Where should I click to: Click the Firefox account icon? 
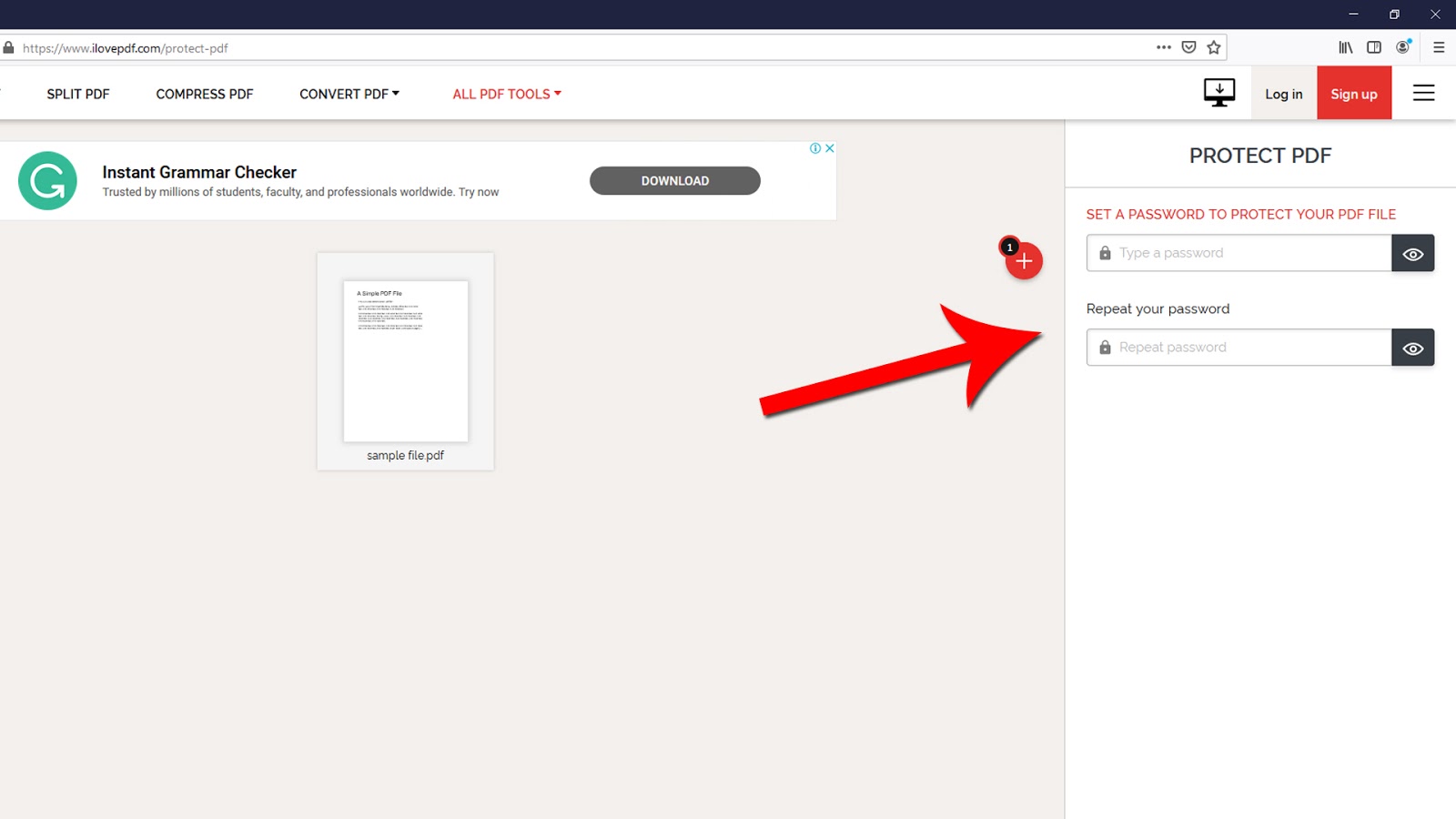click(x=1402, y=47)
